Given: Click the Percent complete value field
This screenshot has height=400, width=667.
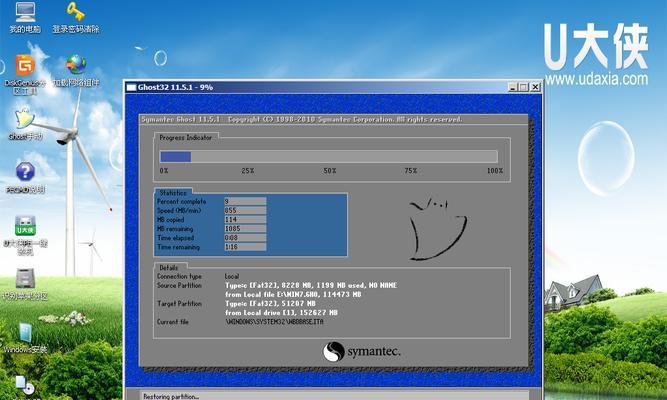Looking at the screenshot, I should coord(245,201).
